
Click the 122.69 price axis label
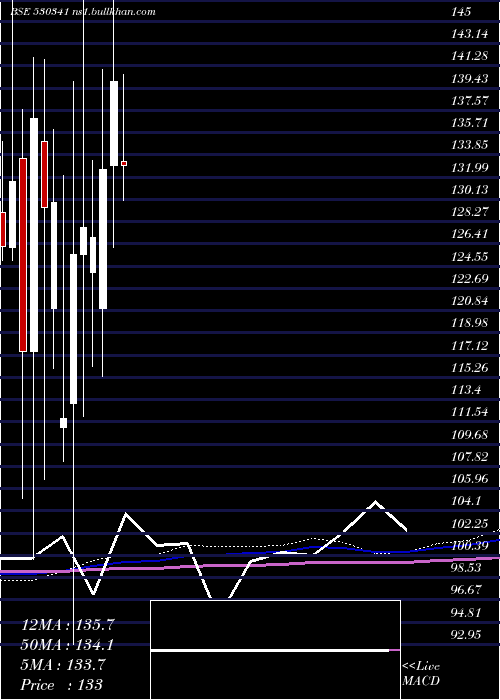click(x=470, y=279)
